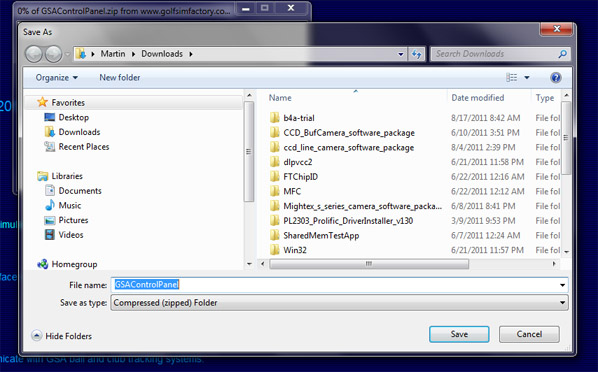Click the b4a-trial folder icon
The height and width of the screenshot is (372, 598).
click(274, 118)
